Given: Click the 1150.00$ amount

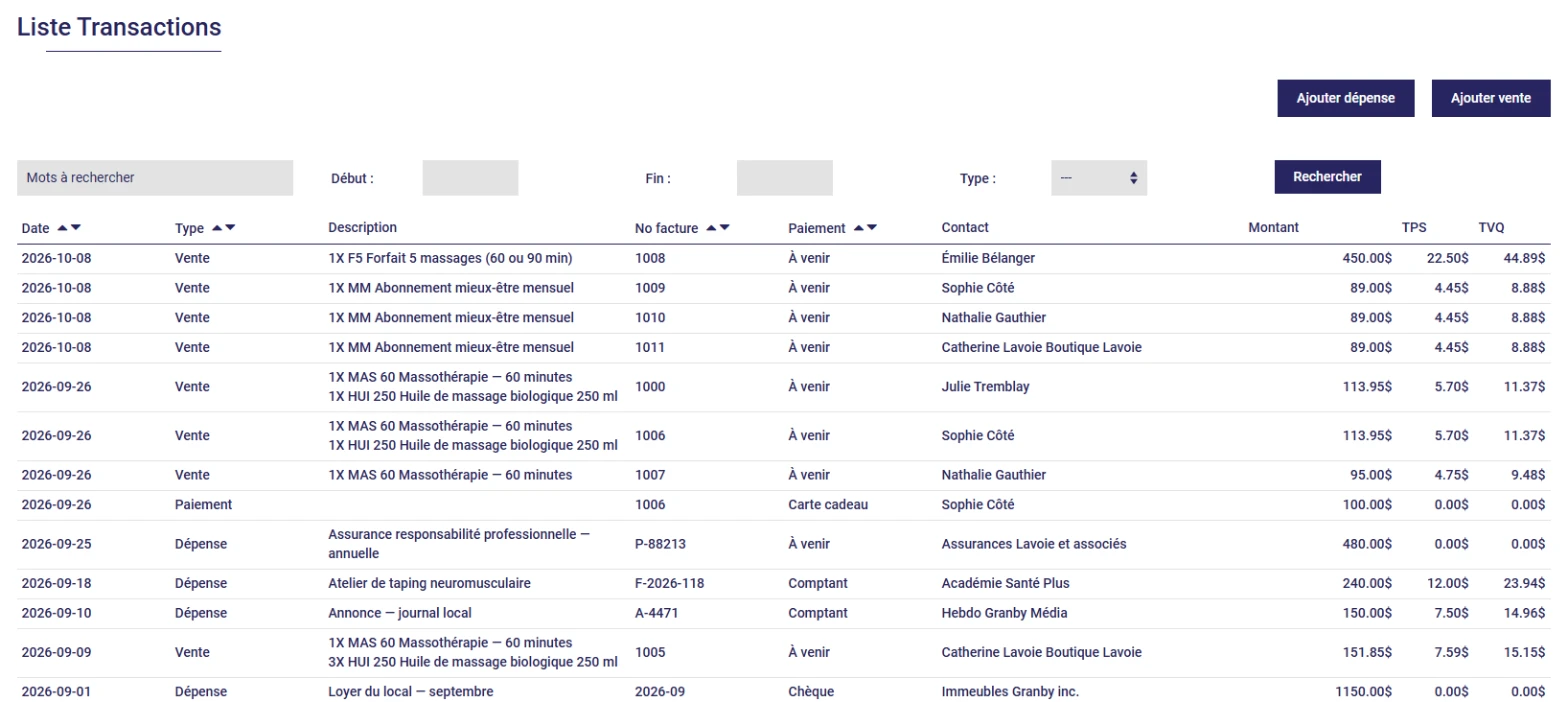Looking at the screenshot, I should [1363, 692].
